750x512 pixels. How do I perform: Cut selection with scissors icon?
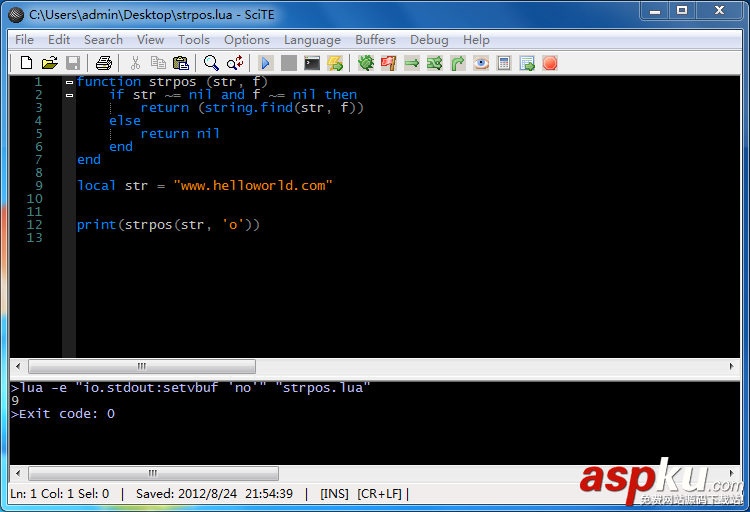(x=135, y=63)
